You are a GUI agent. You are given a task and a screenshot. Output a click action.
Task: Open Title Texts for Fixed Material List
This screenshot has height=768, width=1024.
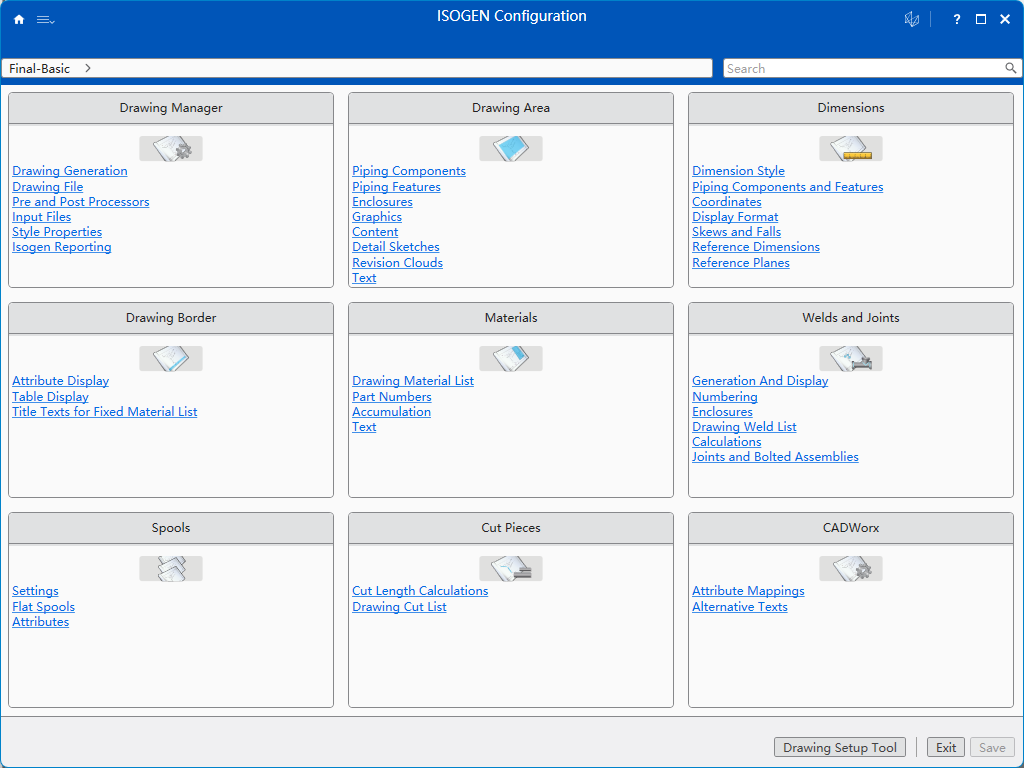coord(104,411)
